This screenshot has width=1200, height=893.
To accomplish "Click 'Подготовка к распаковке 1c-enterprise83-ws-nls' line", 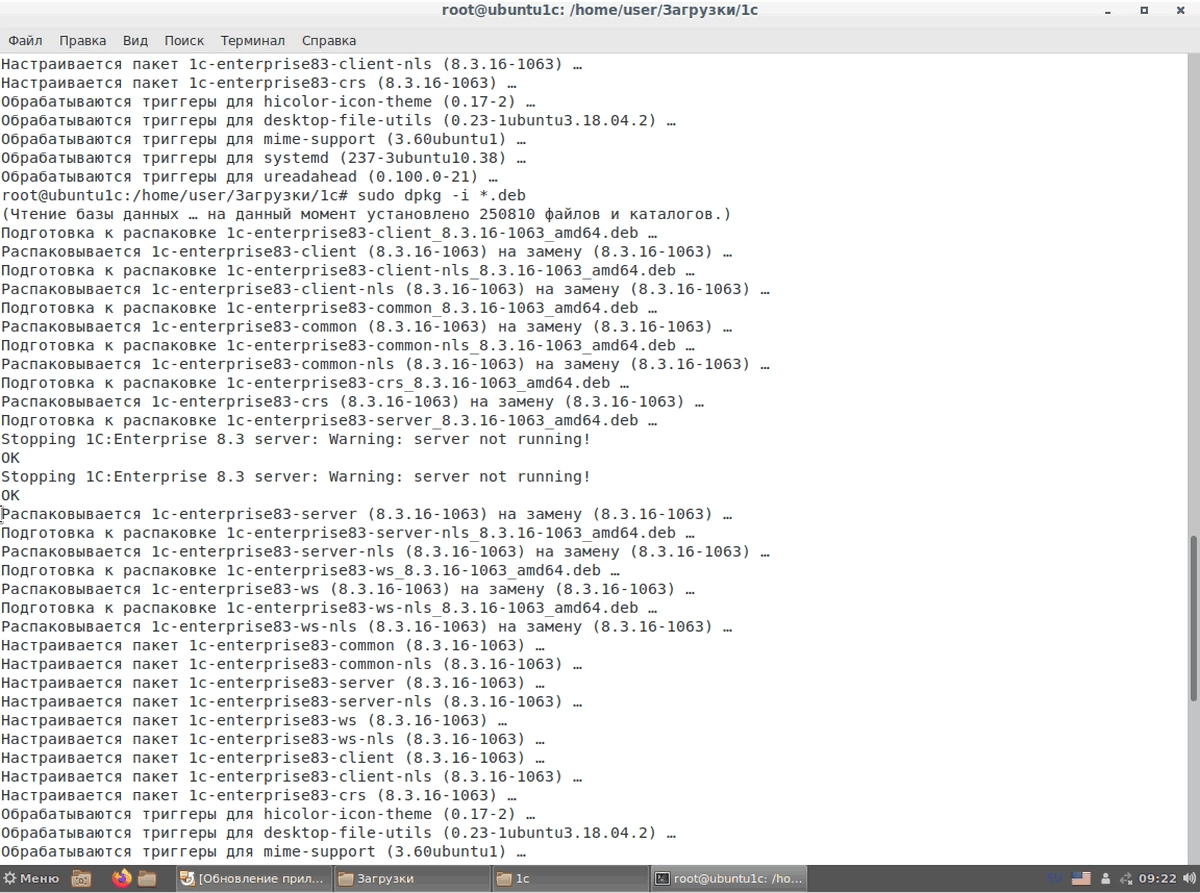I will (329, 608).
